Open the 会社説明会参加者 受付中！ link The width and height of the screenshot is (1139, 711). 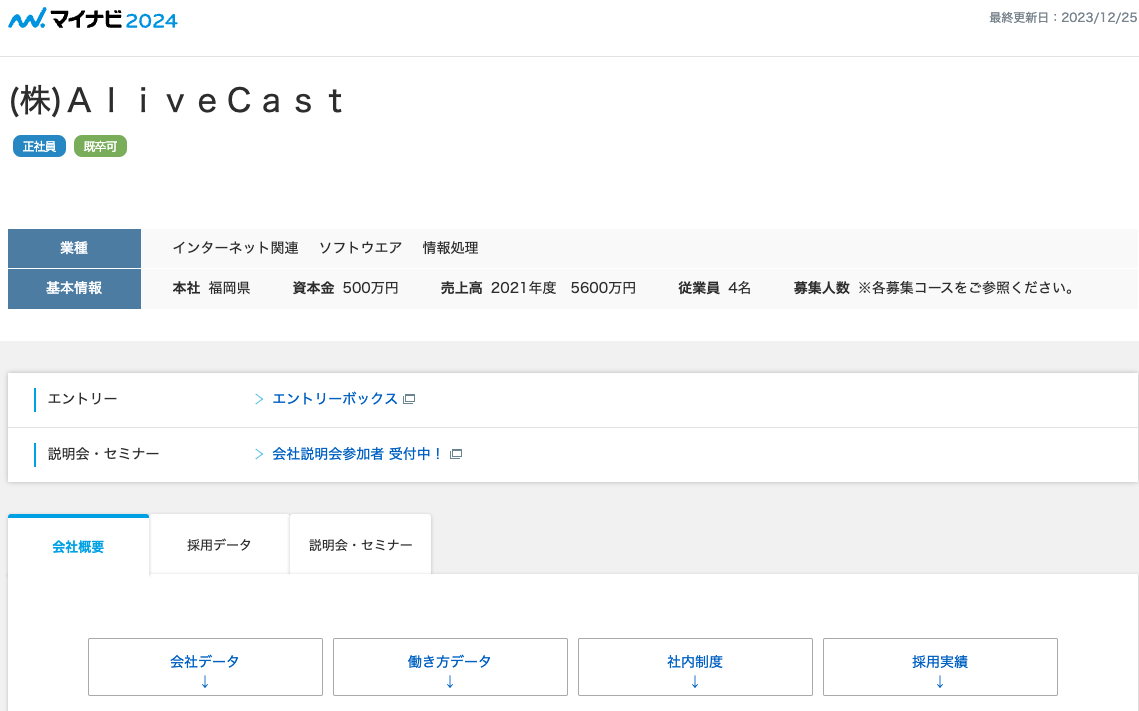point(355,454)
